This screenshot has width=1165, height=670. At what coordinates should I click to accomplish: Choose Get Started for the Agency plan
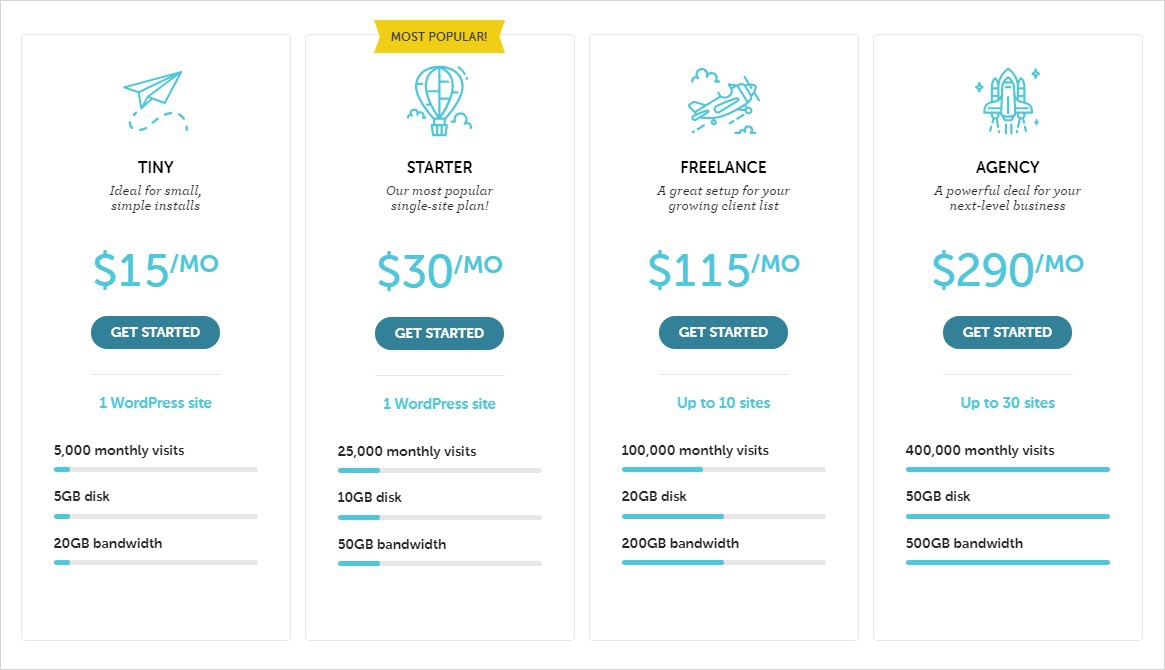[1007, 332]
